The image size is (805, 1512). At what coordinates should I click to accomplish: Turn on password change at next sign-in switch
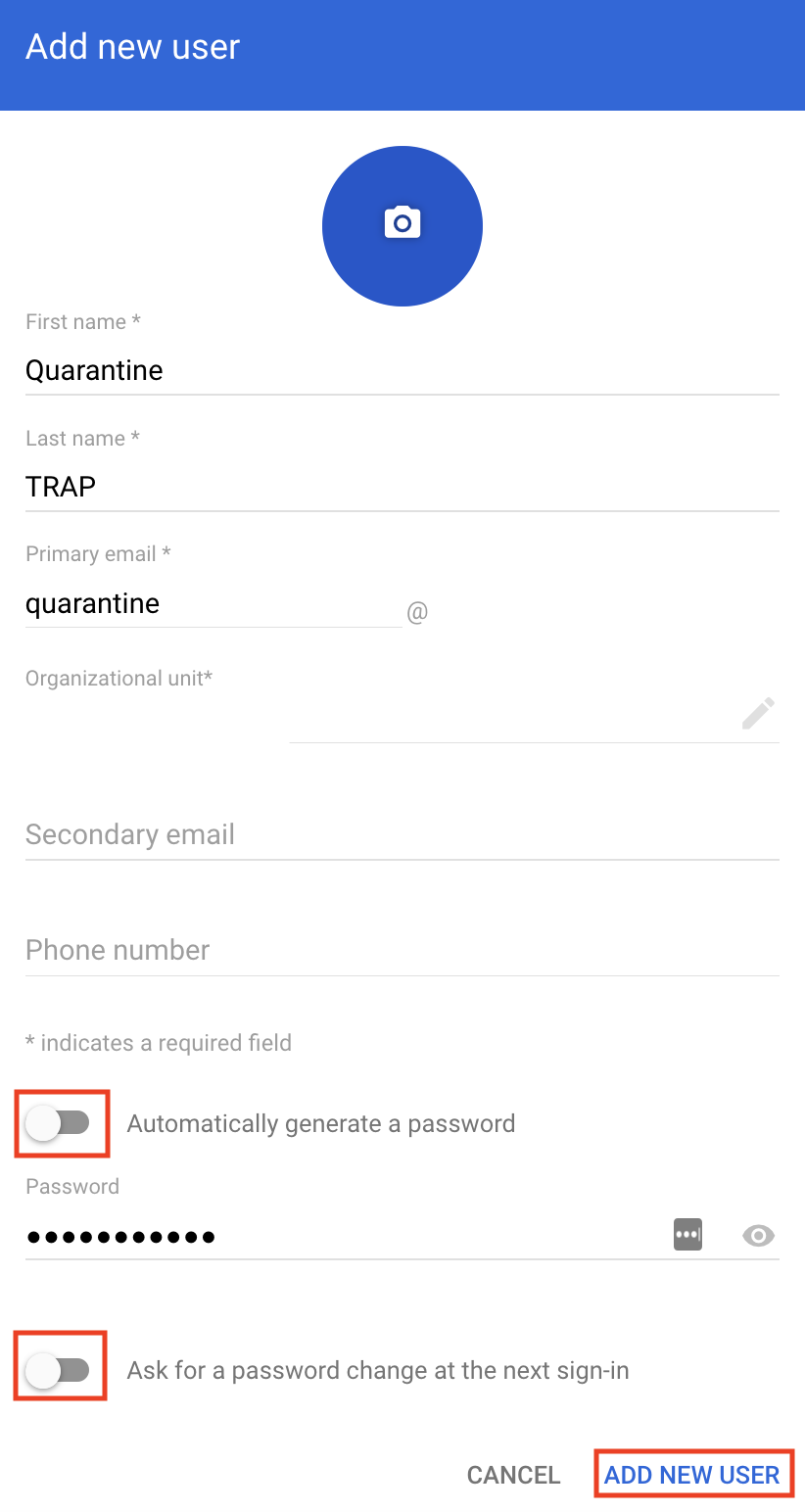click(59, 1369)
